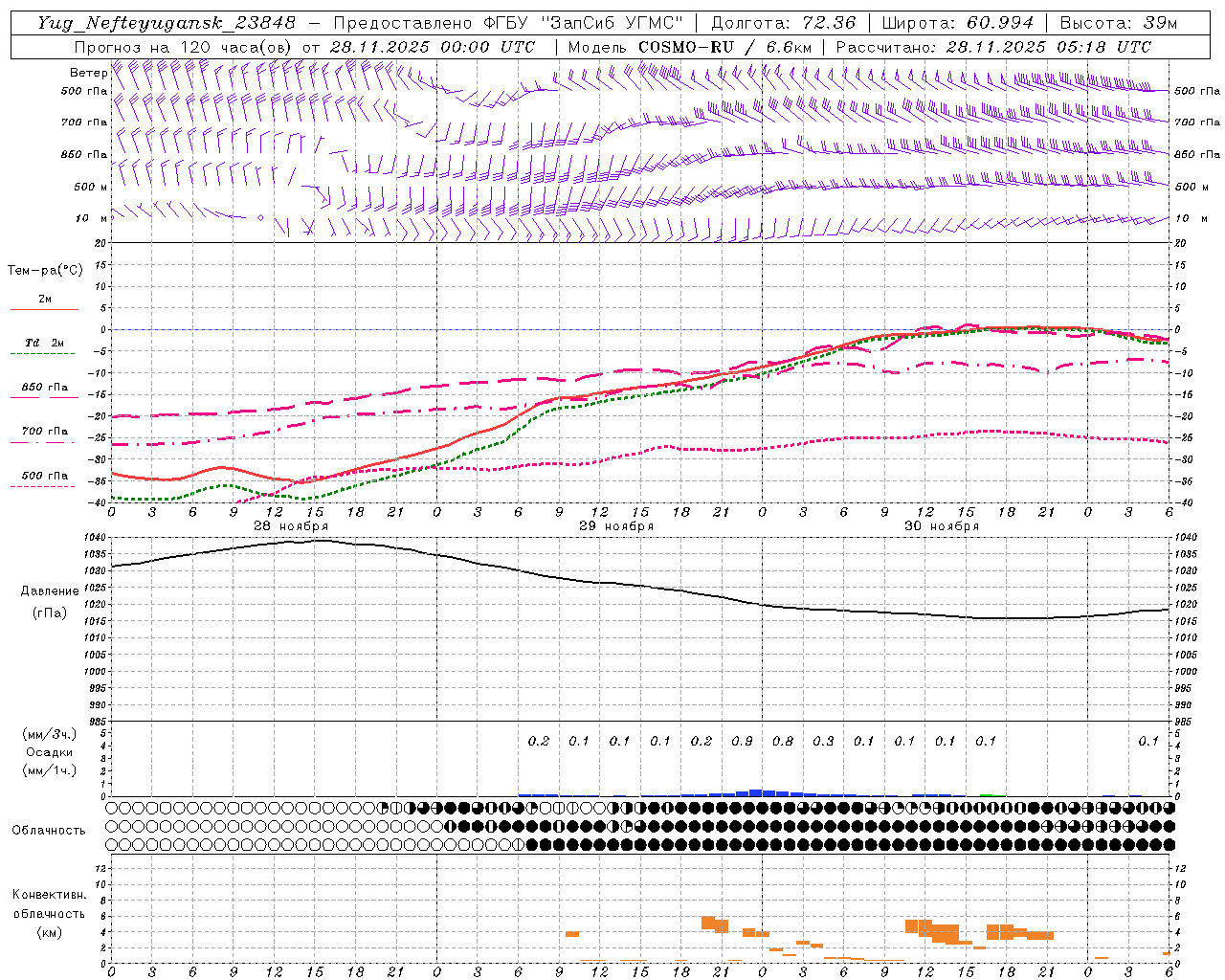The image size is (1225, 980).
Task: Click the '(мм/1ч.)' precipitation unit label
Action: 50,770
